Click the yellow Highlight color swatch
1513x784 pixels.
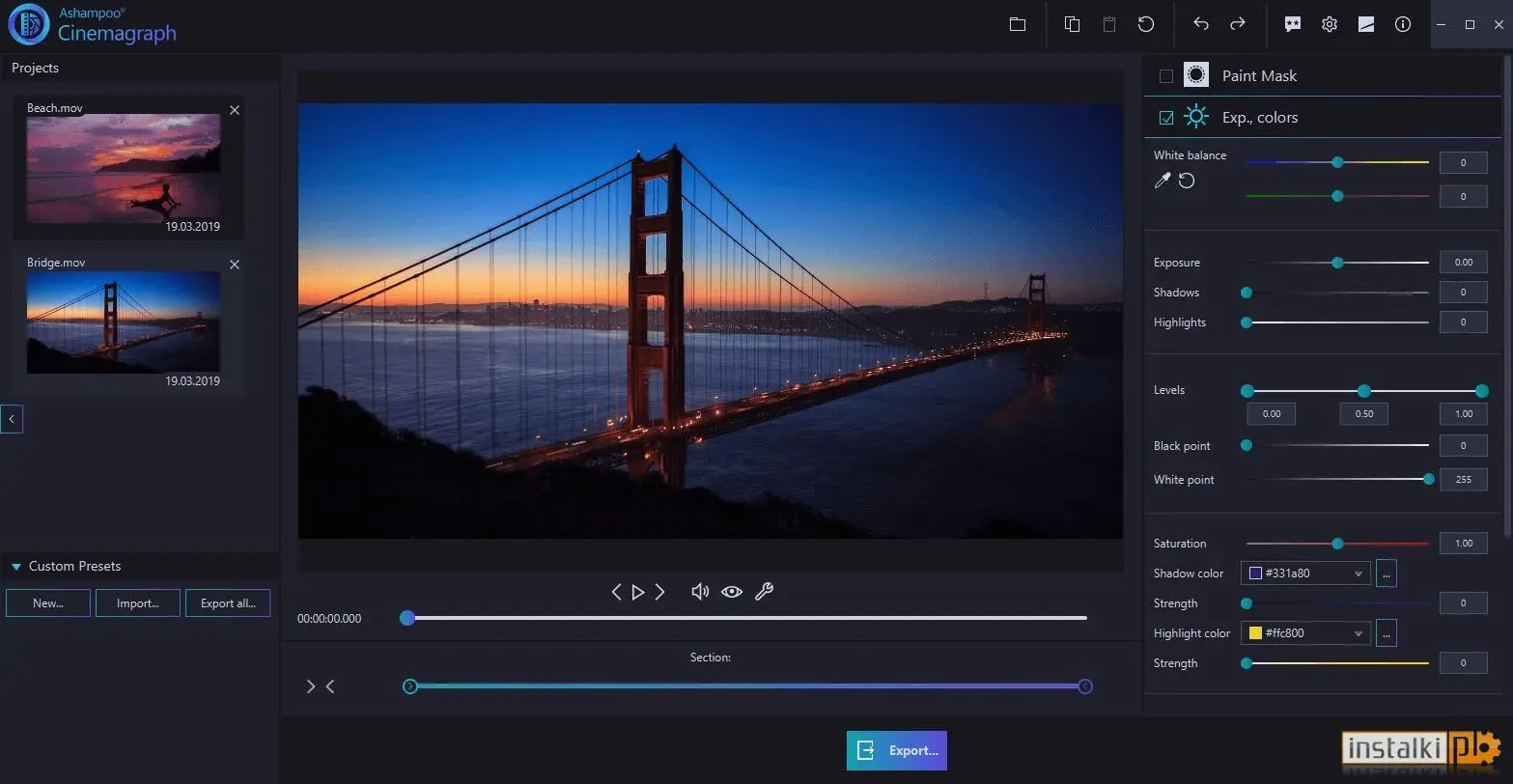(x=1255, y=633)
